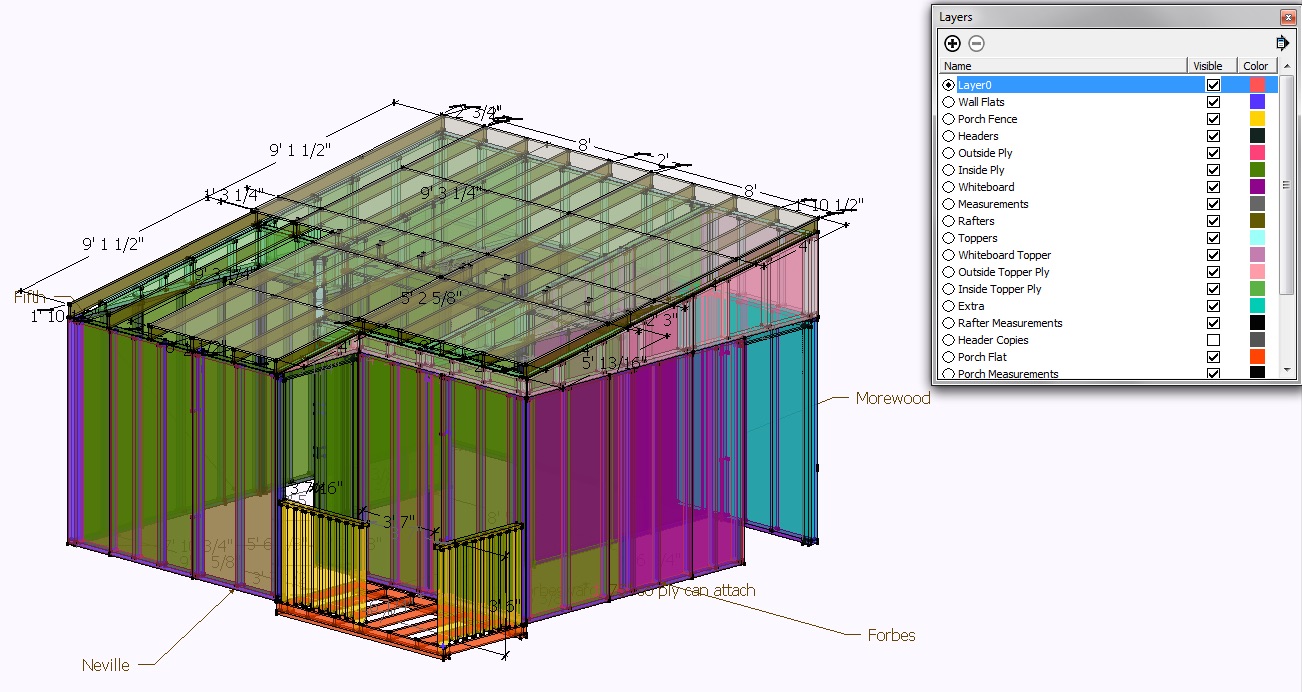
Task: Close the Layers panel window
Action: coord(1287,17)
